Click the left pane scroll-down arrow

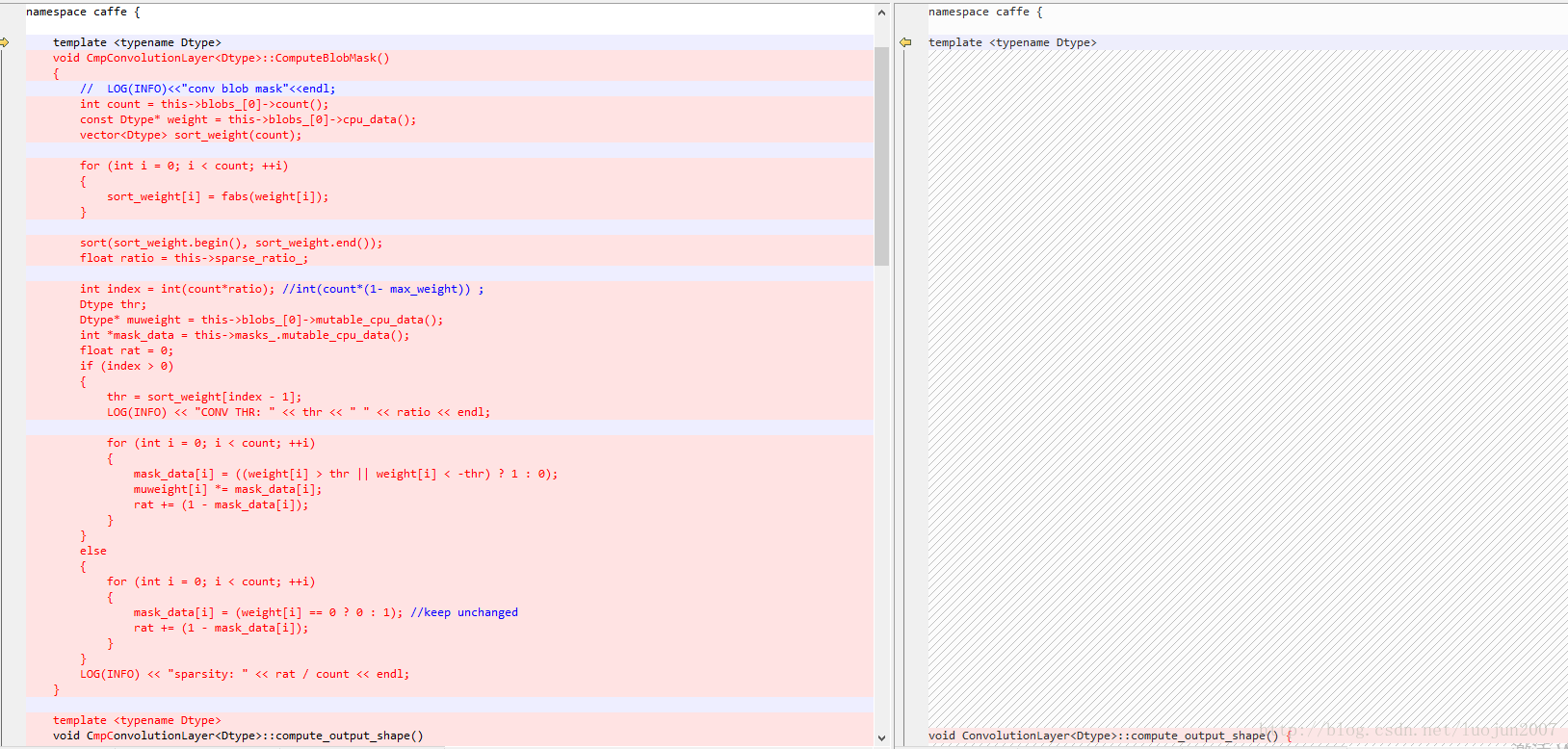(x=881, y=738)
